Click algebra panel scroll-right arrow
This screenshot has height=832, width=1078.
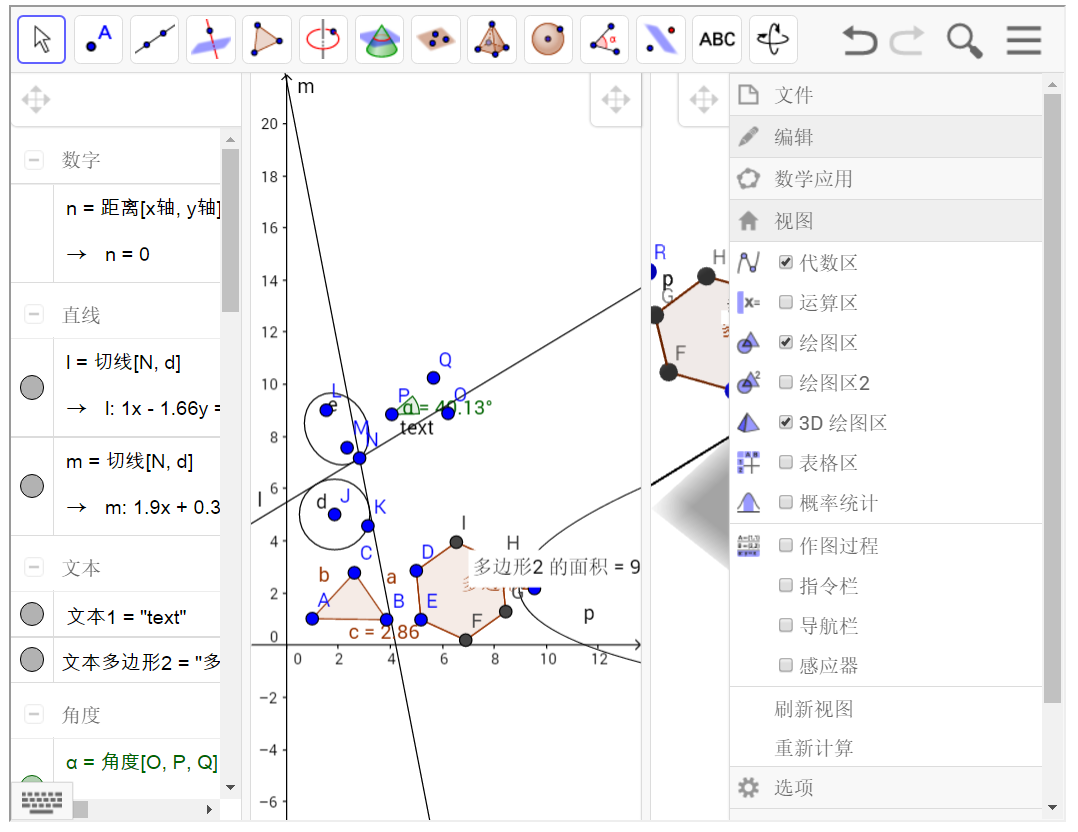coord(210,809)
